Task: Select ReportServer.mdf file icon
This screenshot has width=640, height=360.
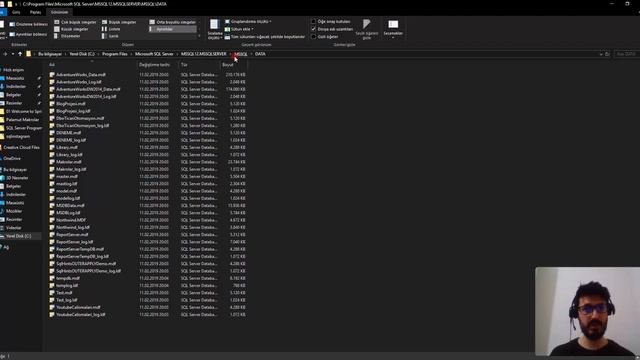Action: click(x=52, y=234)
